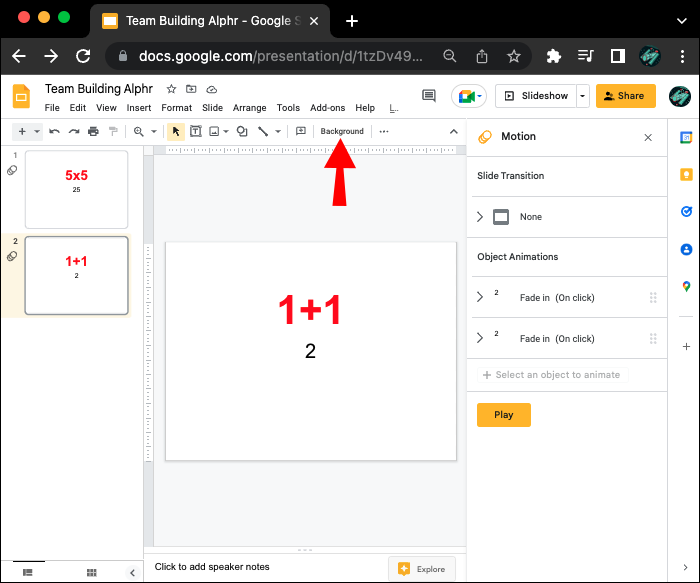Screen dimensions: 700x583
Task: Reload the browser page
Action: pyautogui.click(x=83, y=56)
